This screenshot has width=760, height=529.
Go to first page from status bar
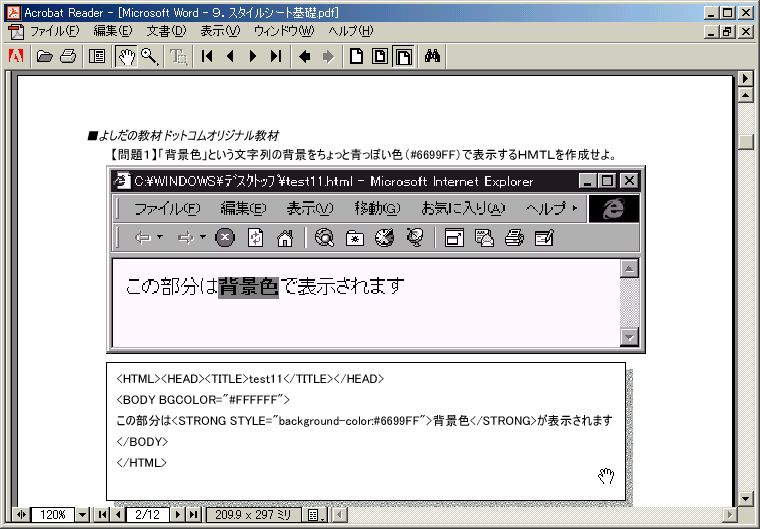[x=102, y=514]
